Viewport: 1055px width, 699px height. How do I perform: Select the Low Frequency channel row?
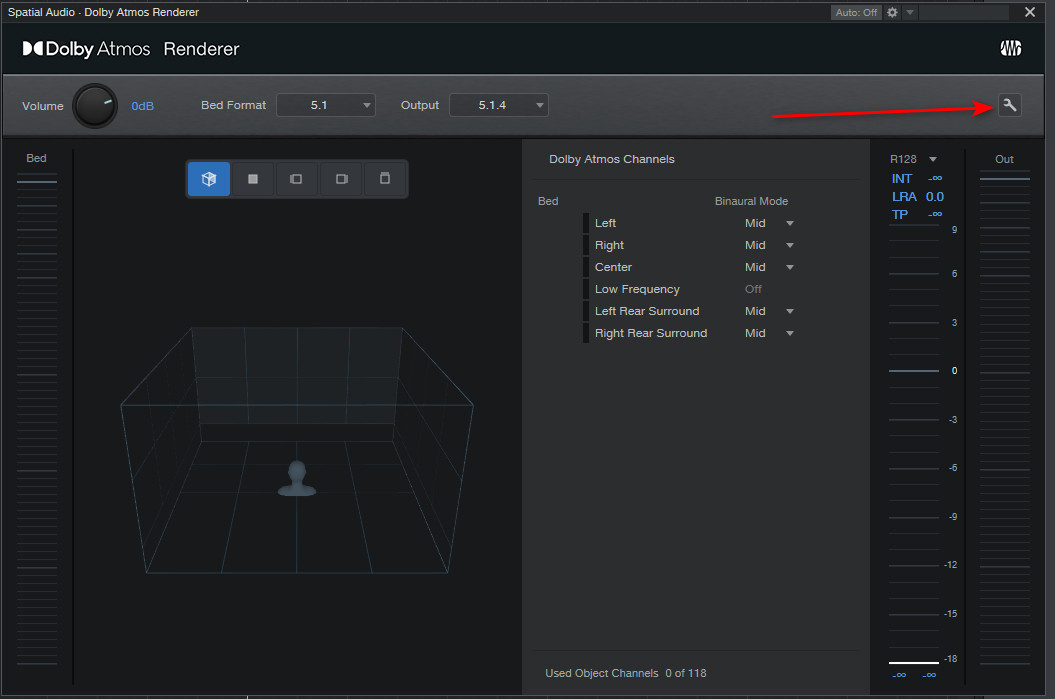(688, 289)
